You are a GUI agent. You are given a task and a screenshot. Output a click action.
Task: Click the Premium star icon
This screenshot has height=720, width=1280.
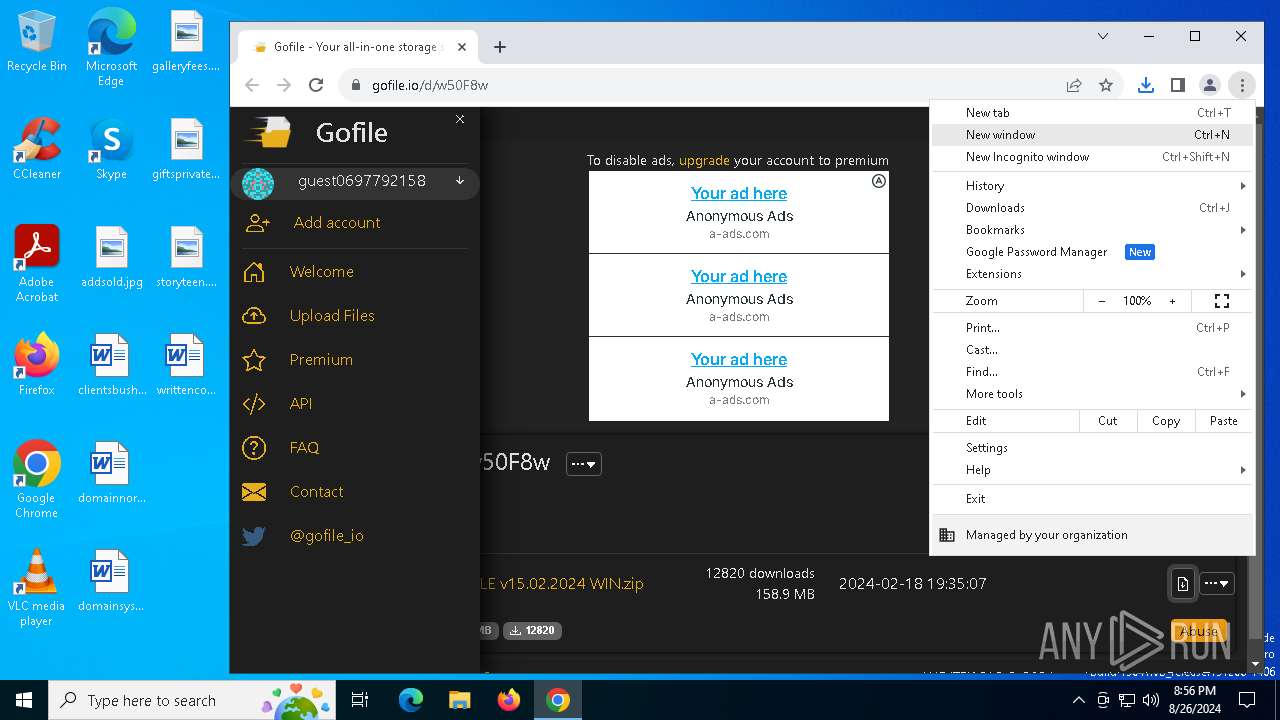coord(254,360)
